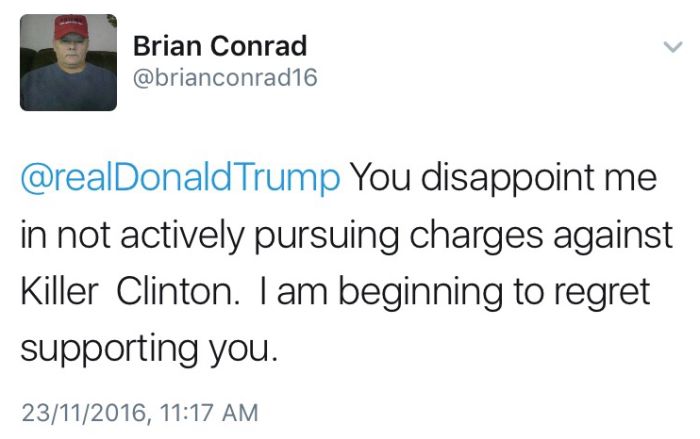The height and width of the screenshot is (439, 700).
Task: Visit the @brianconrad16 handle
Action: coord(225,78)
